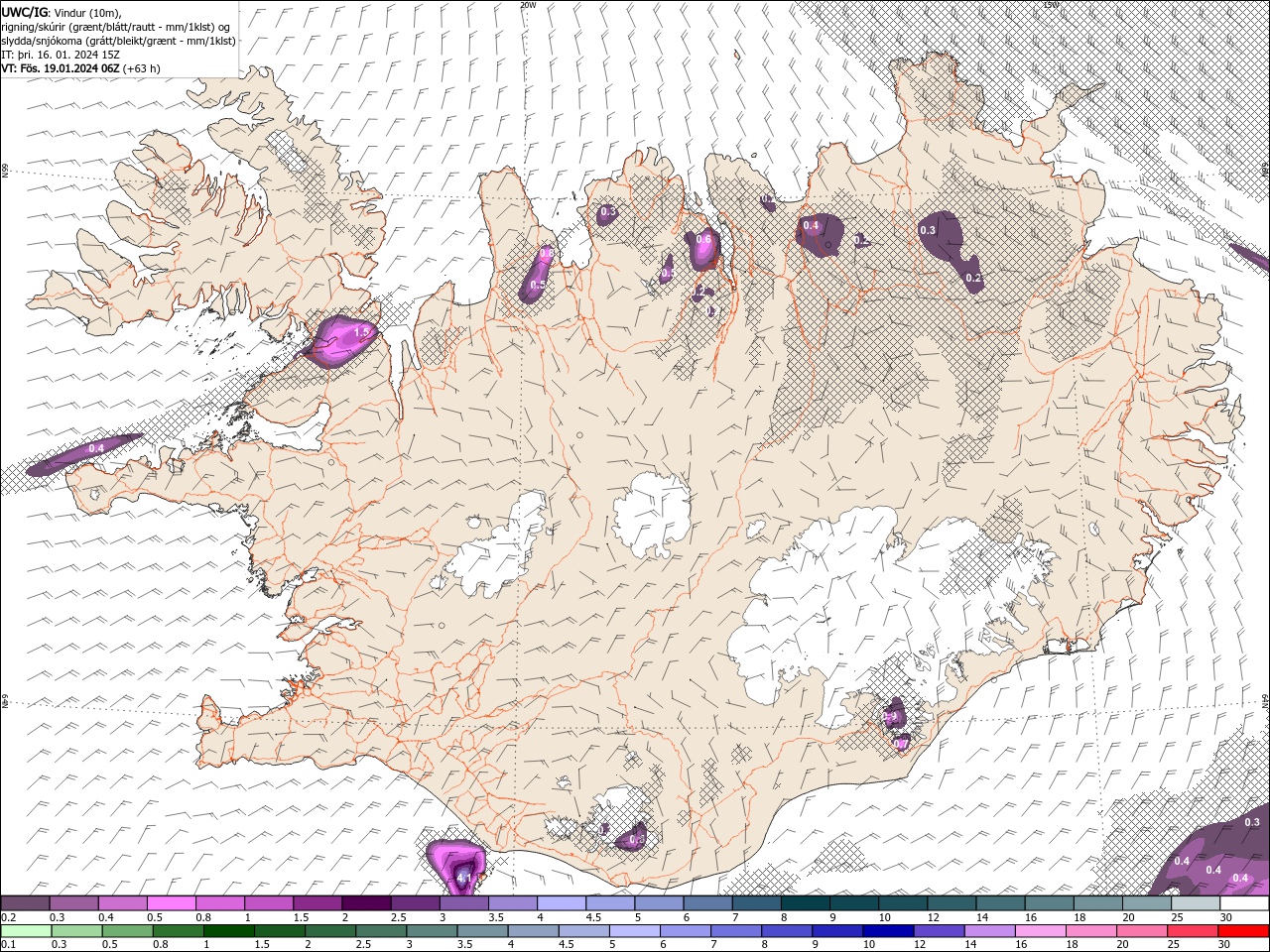The width and height of the screenshot is (1270, 952).
Task: Click the 0.2 label under the snow legend
Action: 8,917
